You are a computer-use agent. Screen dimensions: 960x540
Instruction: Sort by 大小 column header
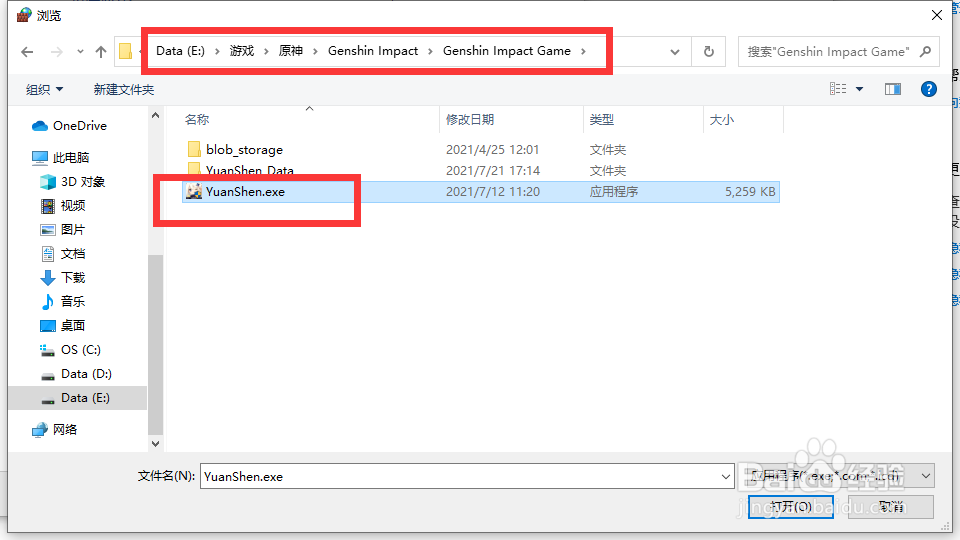pos(721,119)
